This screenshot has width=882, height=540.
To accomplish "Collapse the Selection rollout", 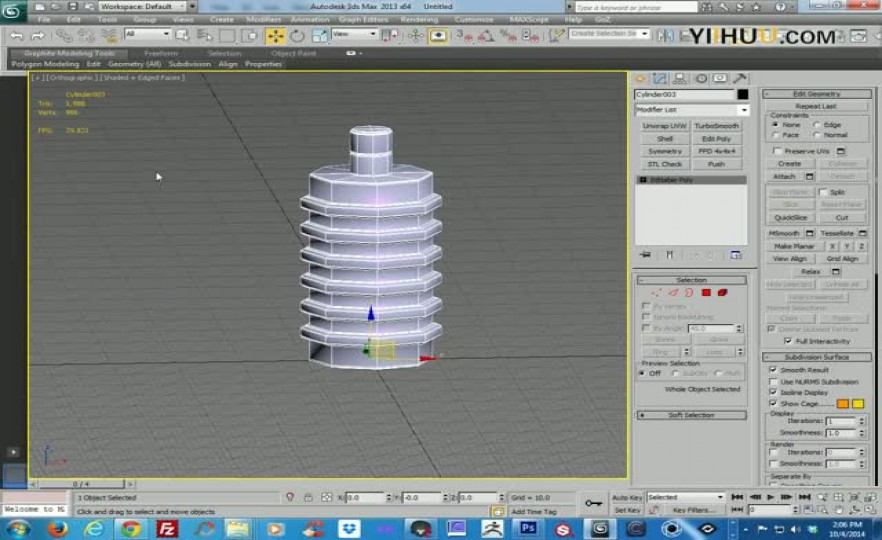I will point(691,280).
